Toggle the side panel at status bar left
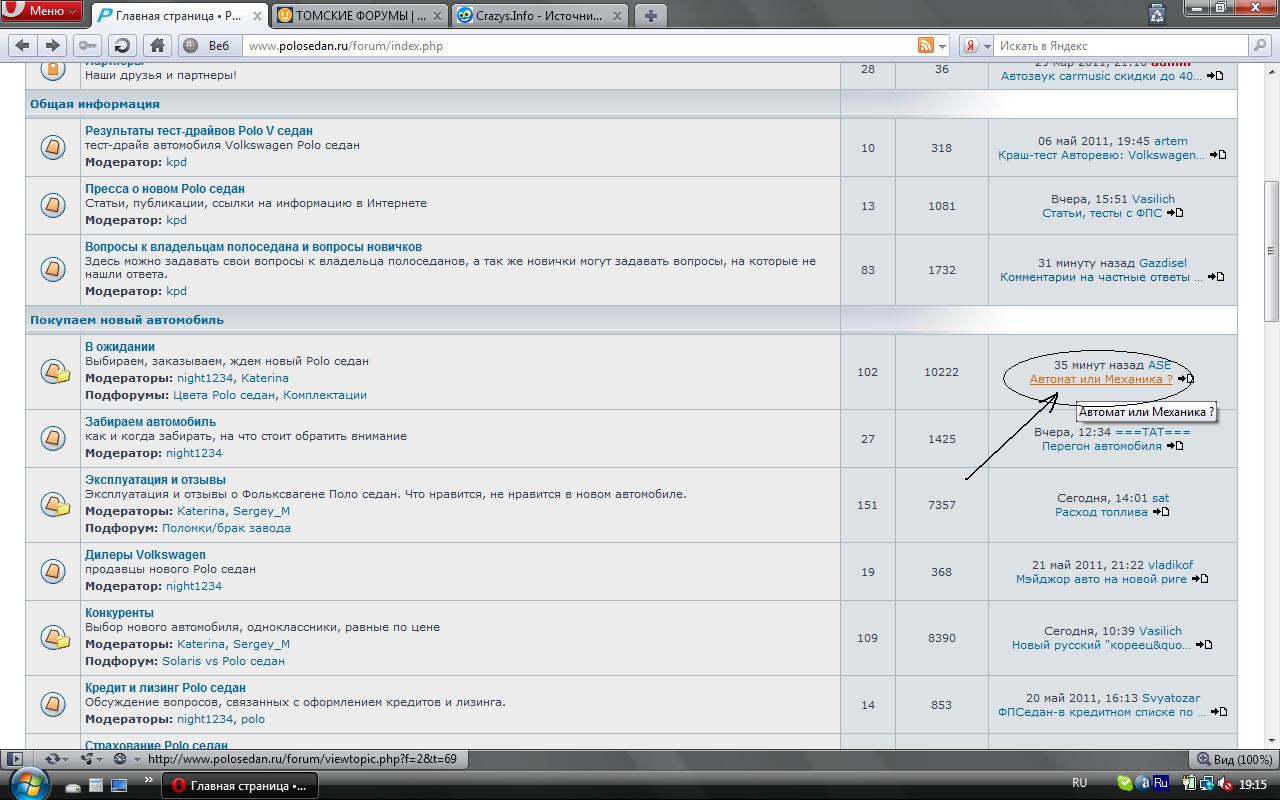1280x800 pixels. point(14,759)
